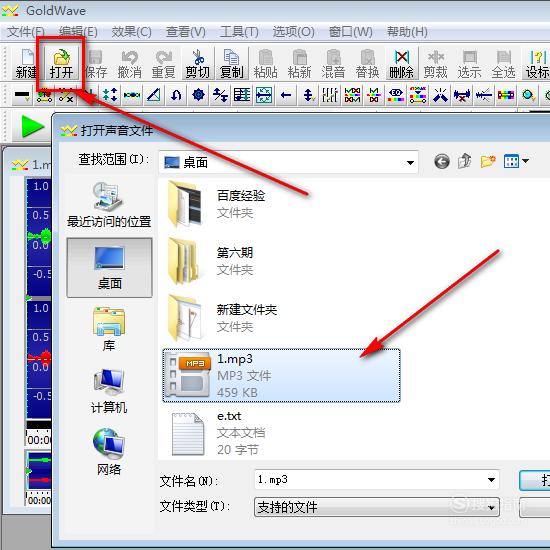This screenshot has height=550, width=550.
Task: Open the 窗口(W) menu
Action: point(350,32)
